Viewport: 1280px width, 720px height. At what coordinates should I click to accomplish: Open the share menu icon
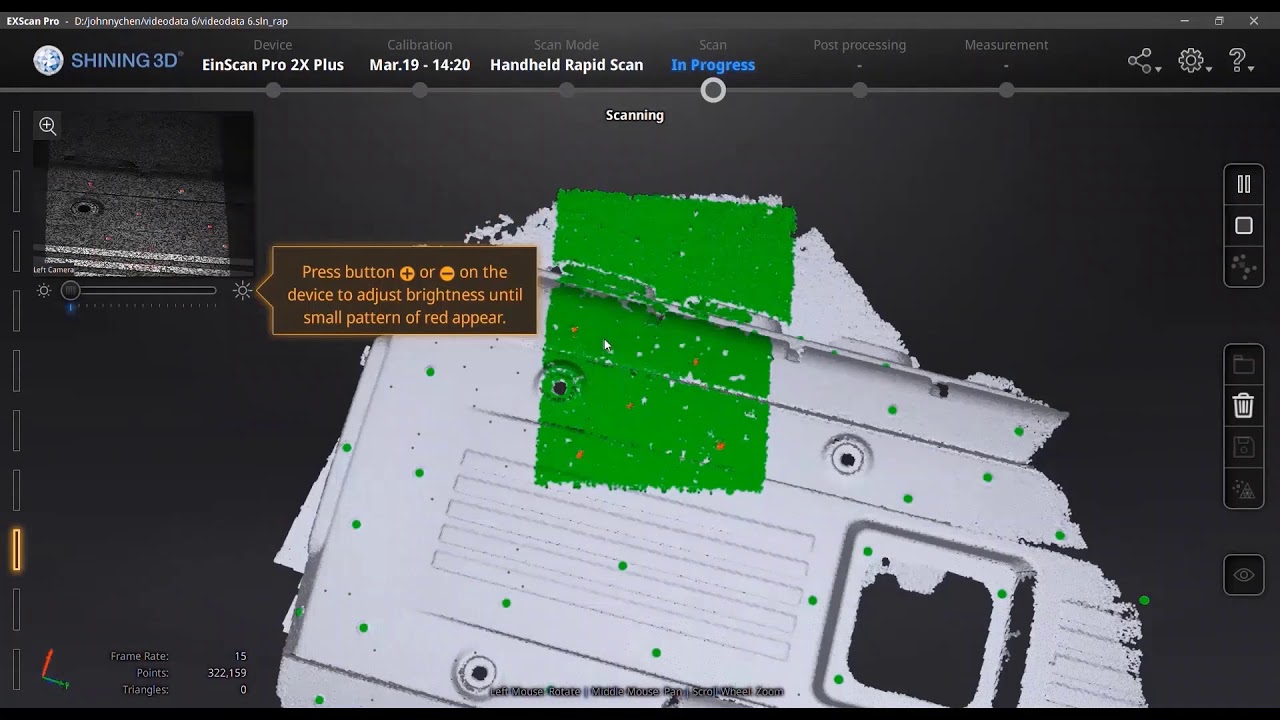(1143, 62)
